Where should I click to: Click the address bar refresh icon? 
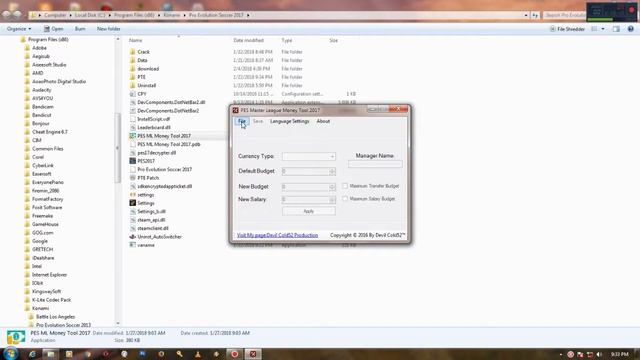[535, 15]
